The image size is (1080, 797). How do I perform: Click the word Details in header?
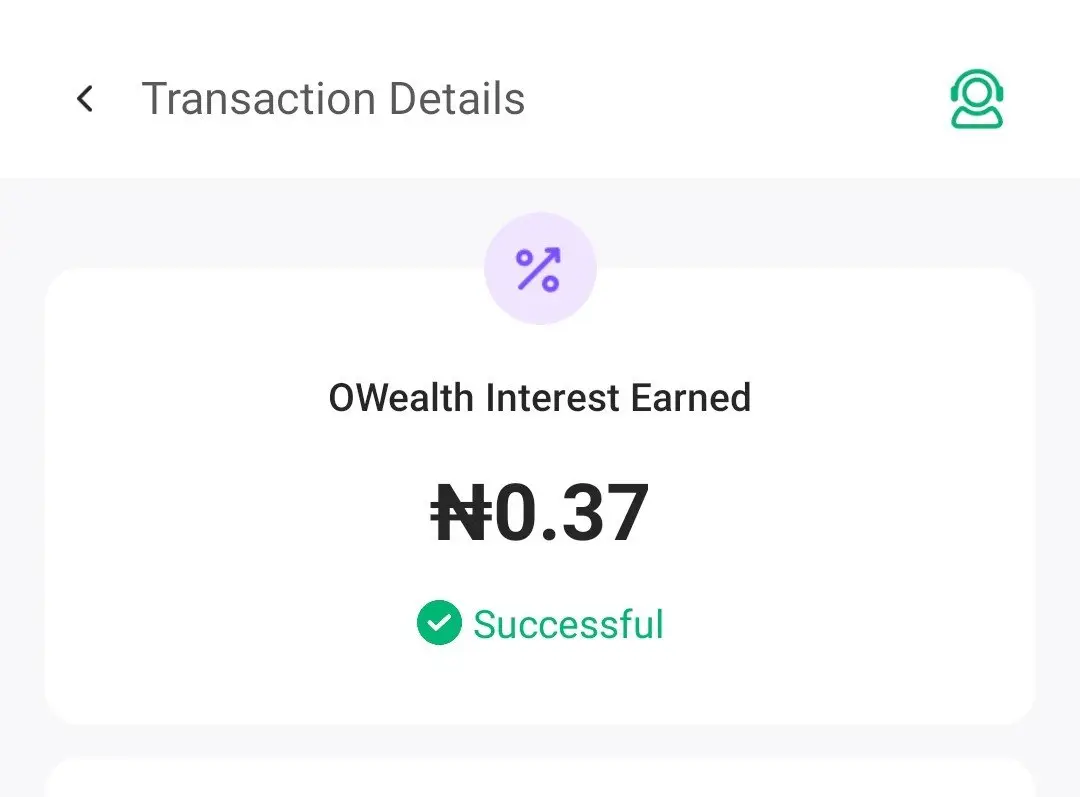pos(457,99)
